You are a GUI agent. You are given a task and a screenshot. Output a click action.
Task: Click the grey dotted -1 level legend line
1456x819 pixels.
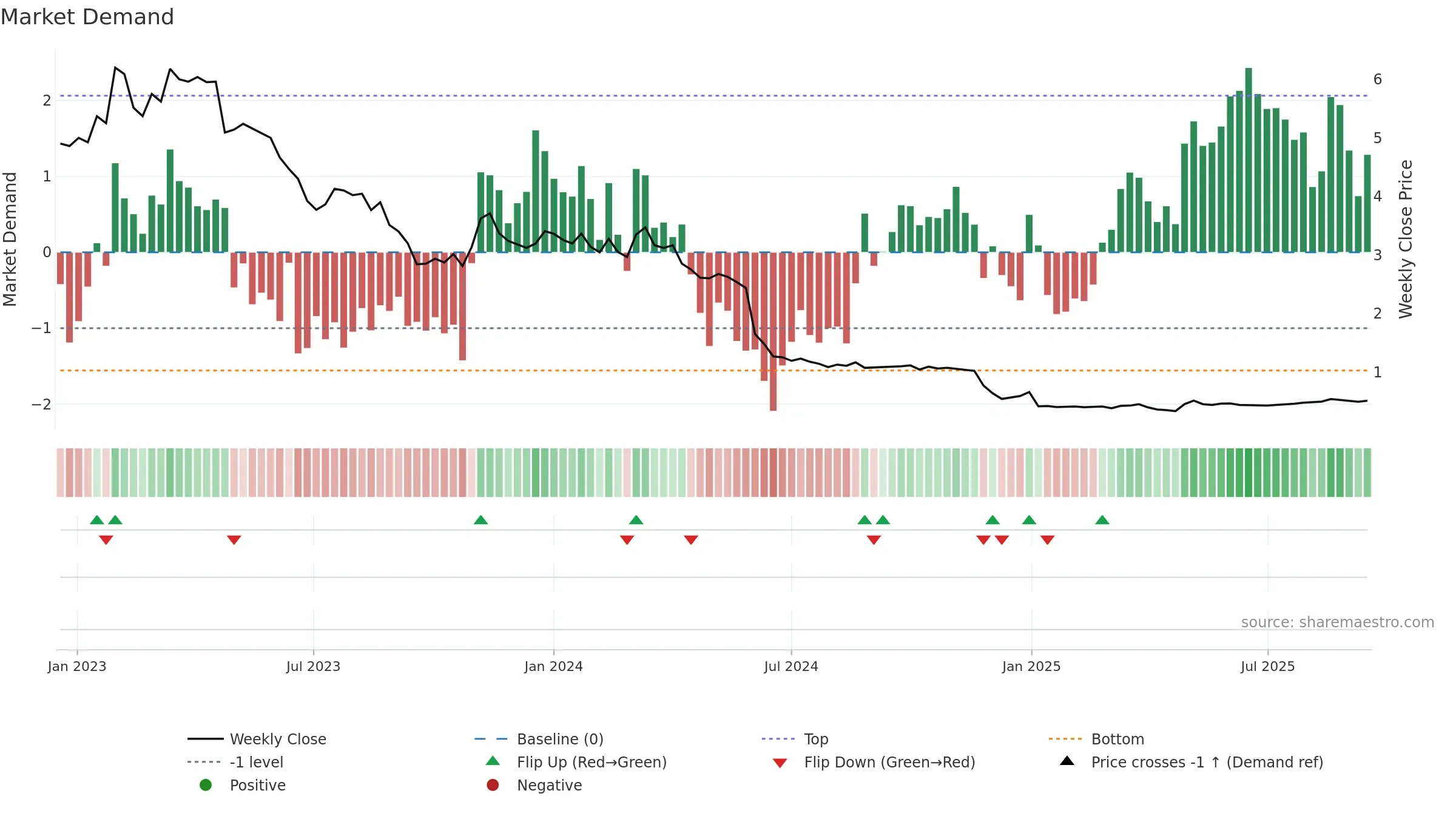point(204,762)
